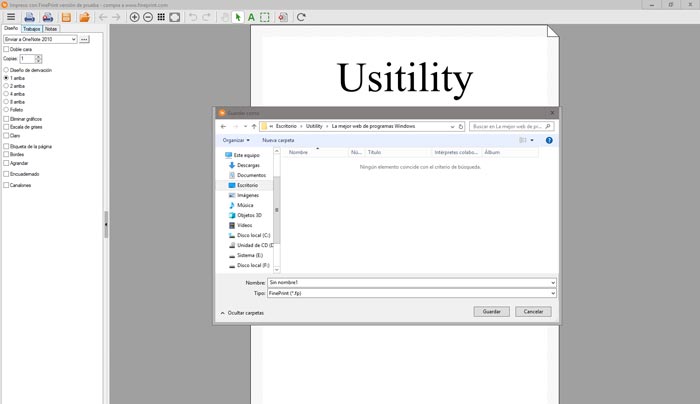
Task: Click the second printer icon with red mark
Action: coord(48,17)
